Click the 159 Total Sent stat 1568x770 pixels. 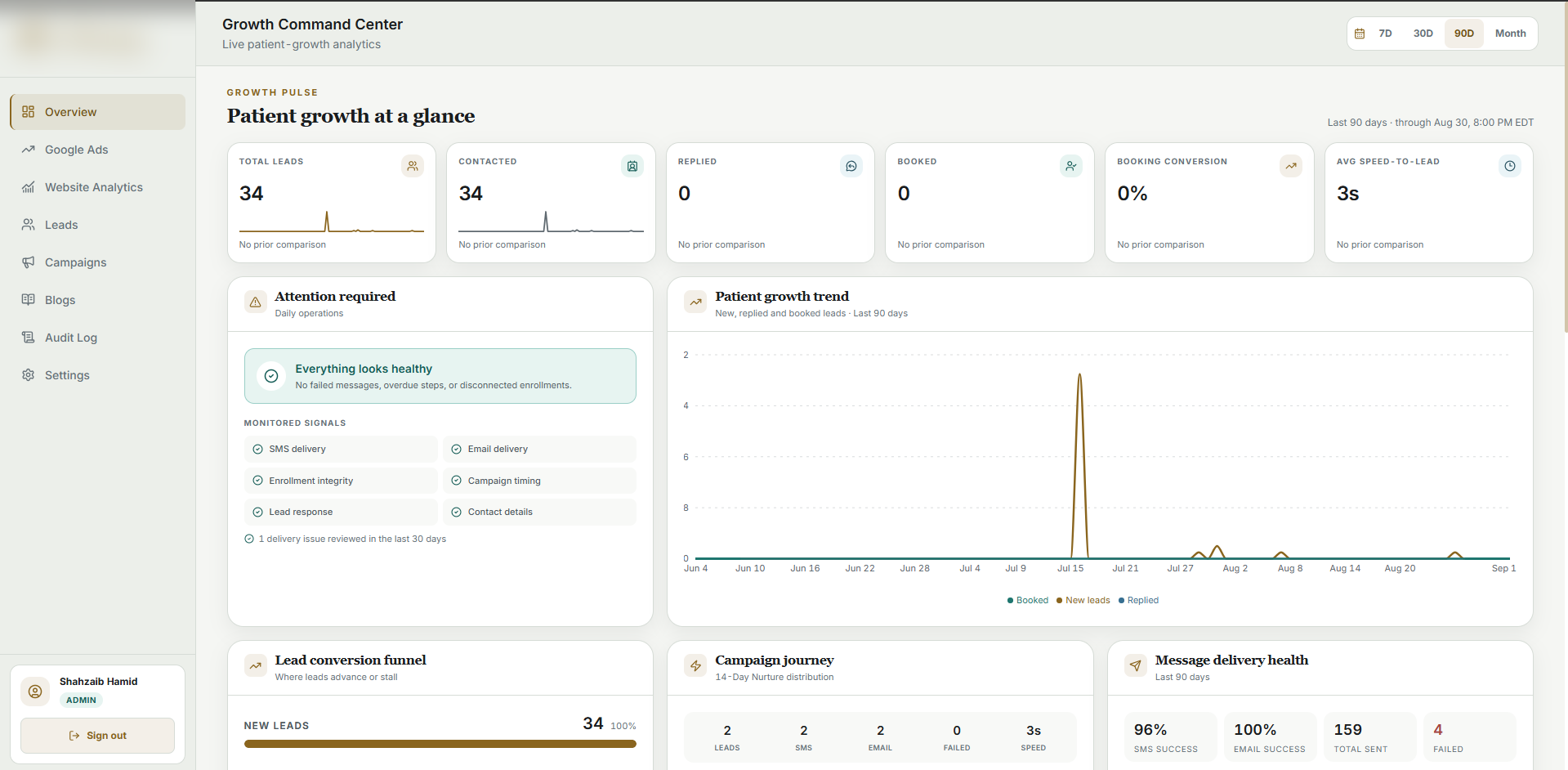pyautogui.click(x=1370, y=737)
